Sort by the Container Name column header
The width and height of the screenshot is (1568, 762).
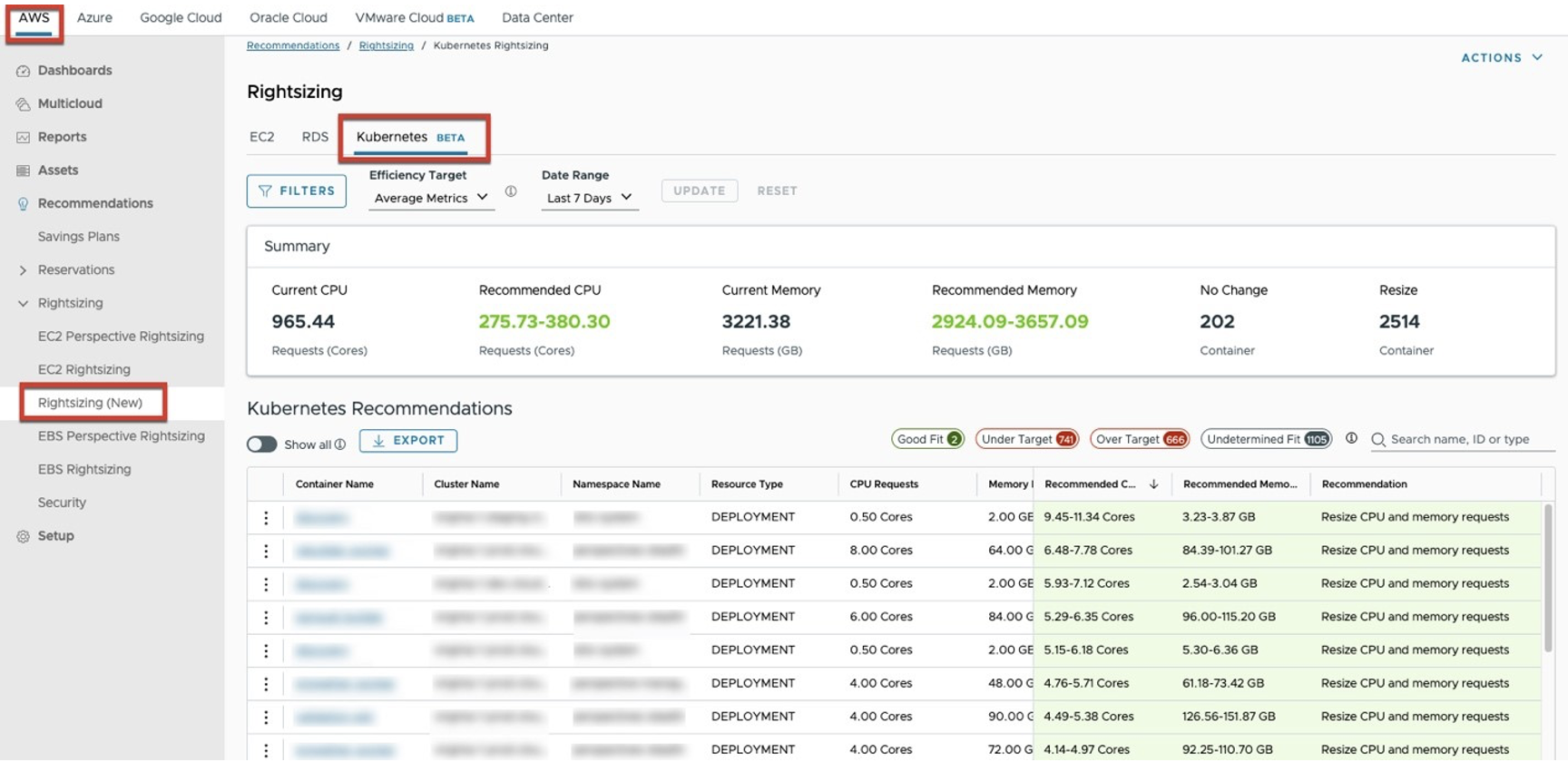335,484
